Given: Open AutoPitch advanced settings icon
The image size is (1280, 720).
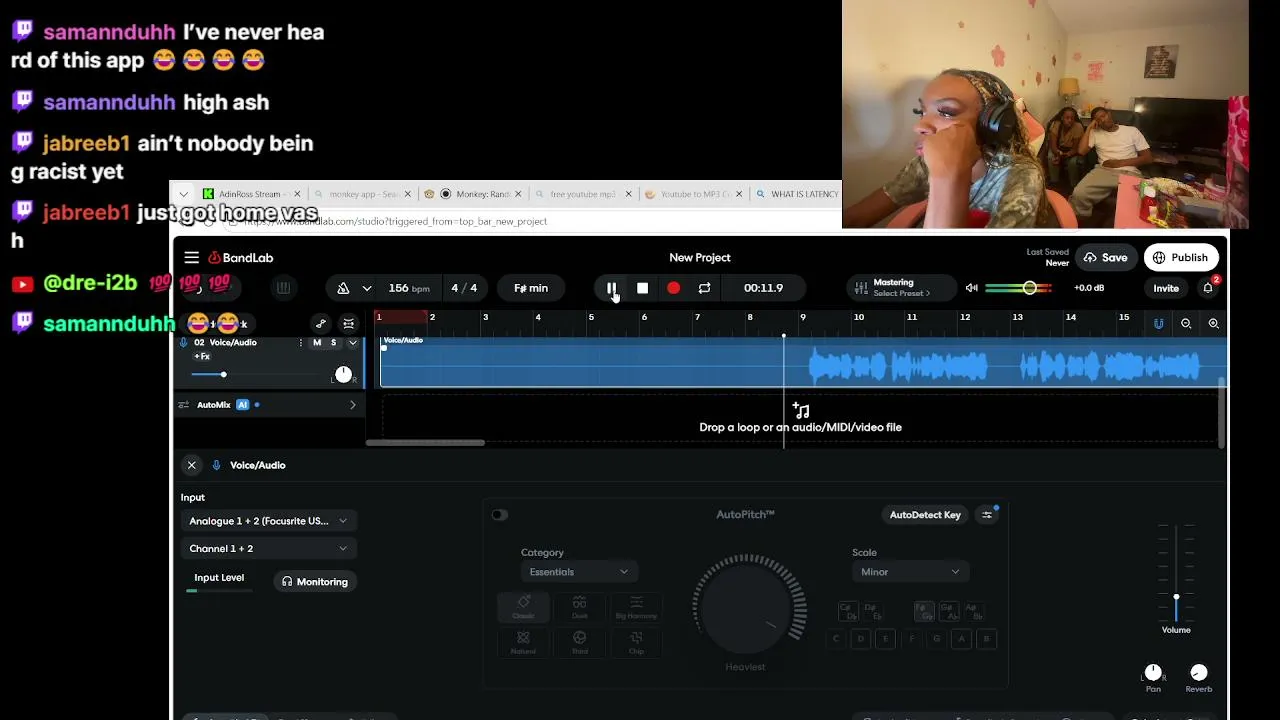Looking at the screenshot, I should point(987,515).
